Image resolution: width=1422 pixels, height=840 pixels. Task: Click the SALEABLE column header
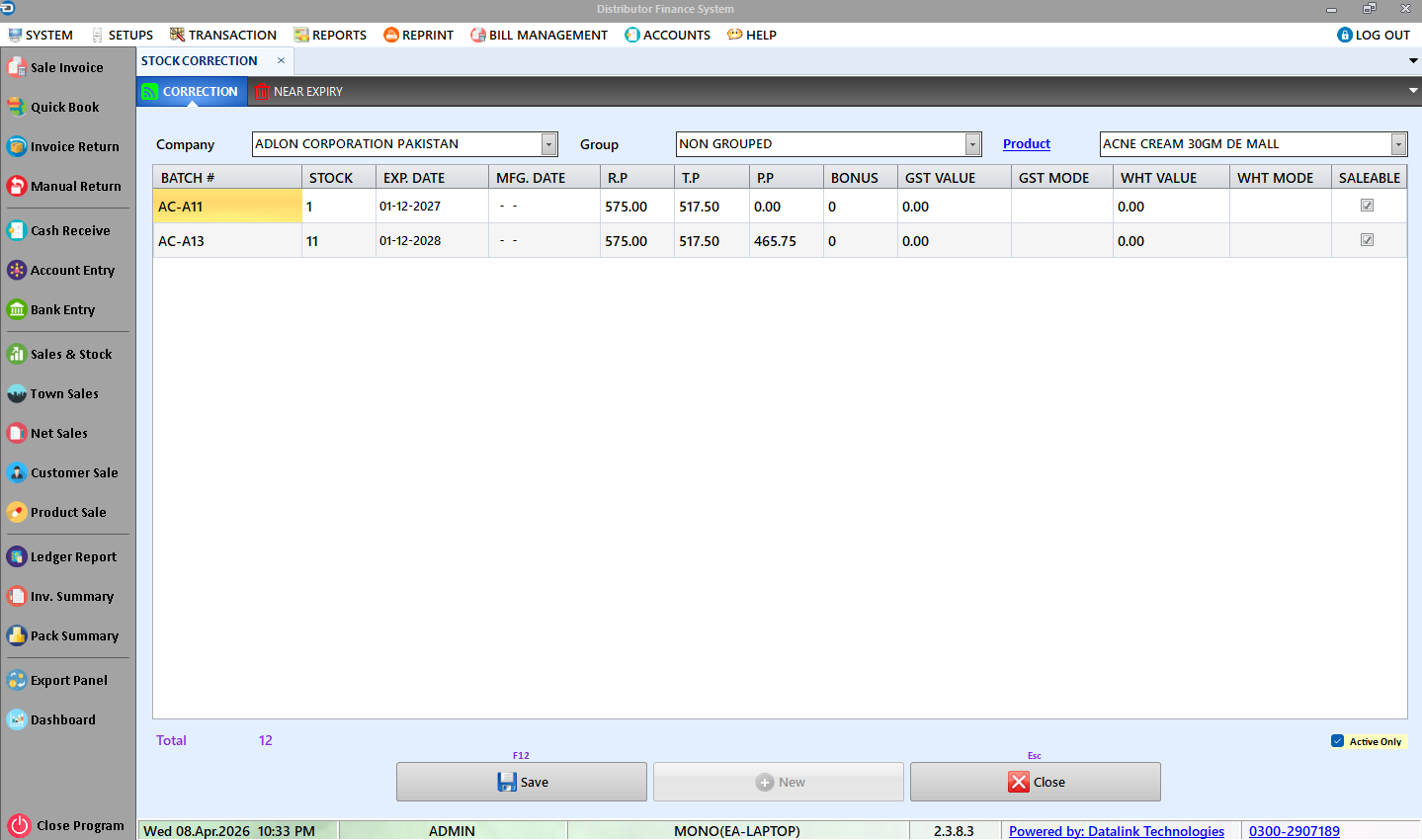1369,178
